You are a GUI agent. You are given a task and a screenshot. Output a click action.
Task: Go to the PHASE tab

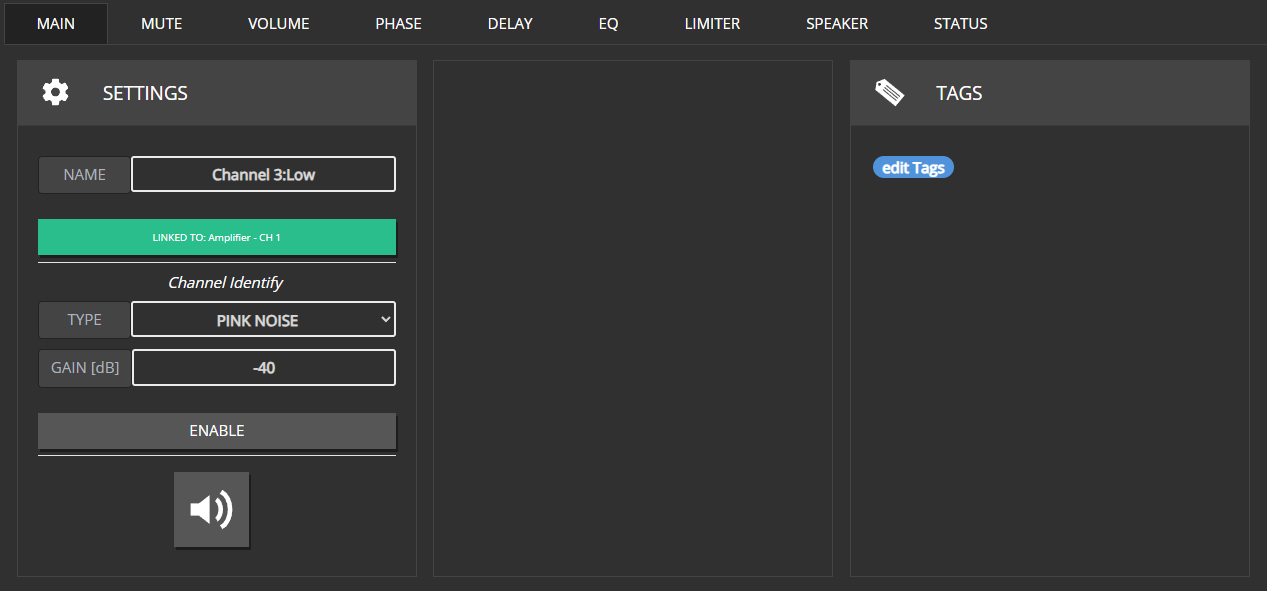point(398,24)
